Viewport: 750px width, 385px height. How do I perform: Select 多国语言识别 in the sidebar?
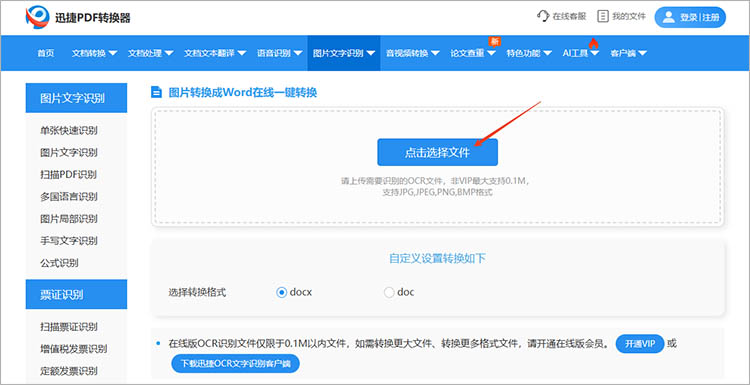point(69,197)
